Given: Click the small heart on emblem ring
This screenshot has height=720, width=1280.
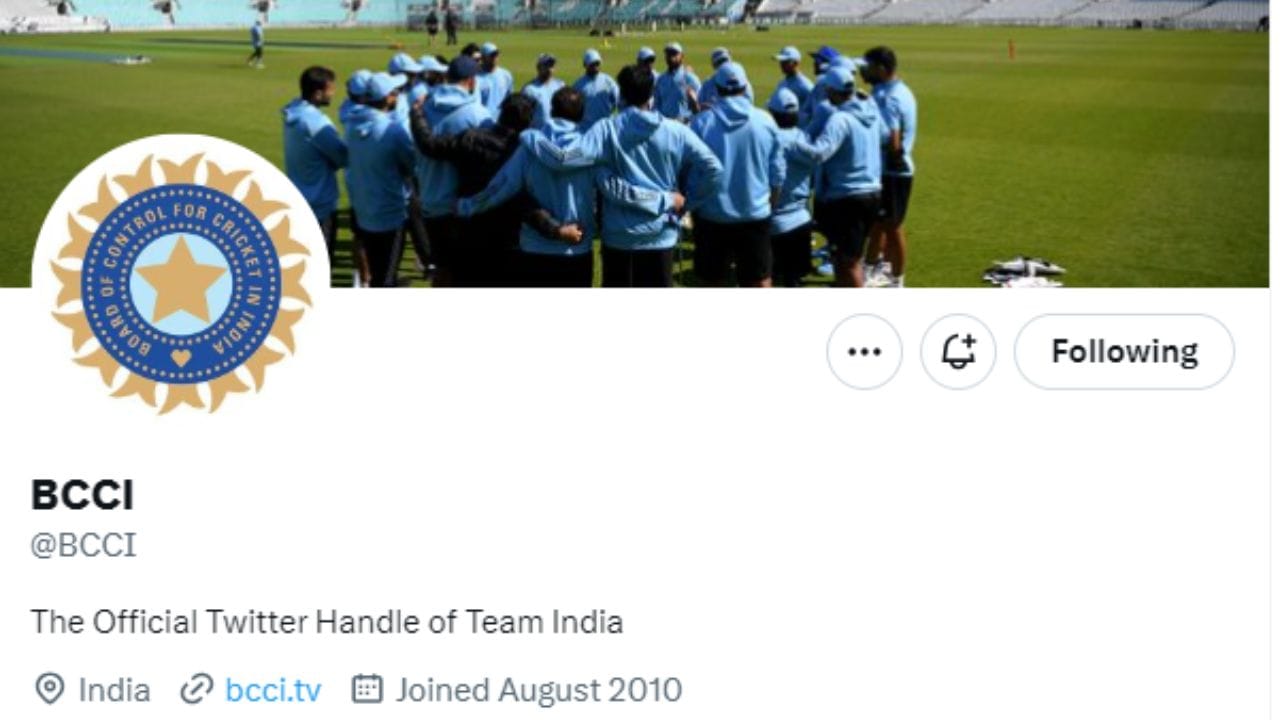Looking at the screenshot, I should 181,357.
